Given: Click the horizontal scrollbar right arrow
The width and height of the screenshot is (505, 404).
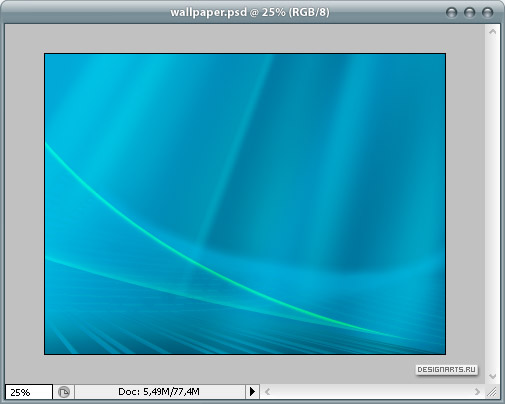Looking at the screenshot, I should [477, 392].
